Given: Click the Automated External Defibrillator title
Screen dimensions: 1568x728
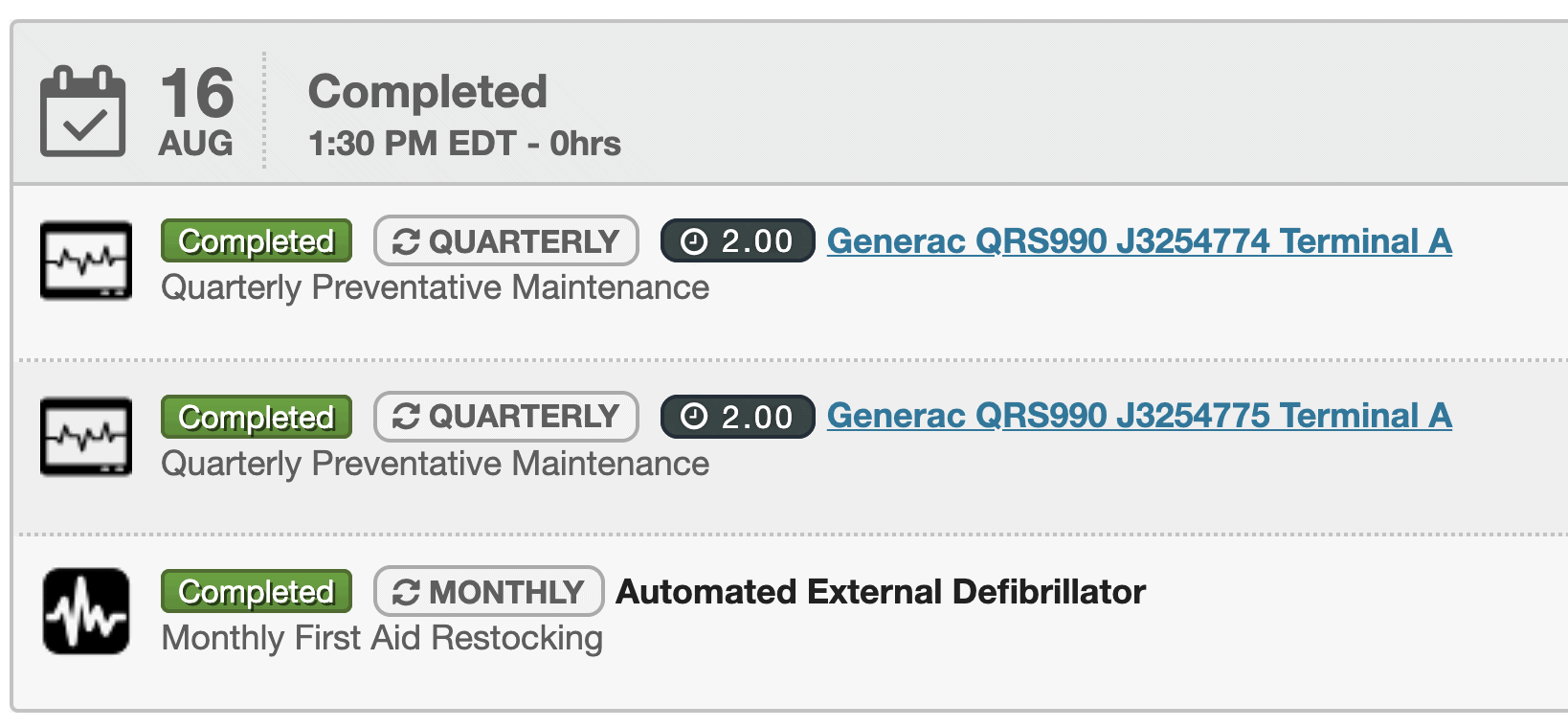Looking at the screenshot, I should (x=881, y=592).
